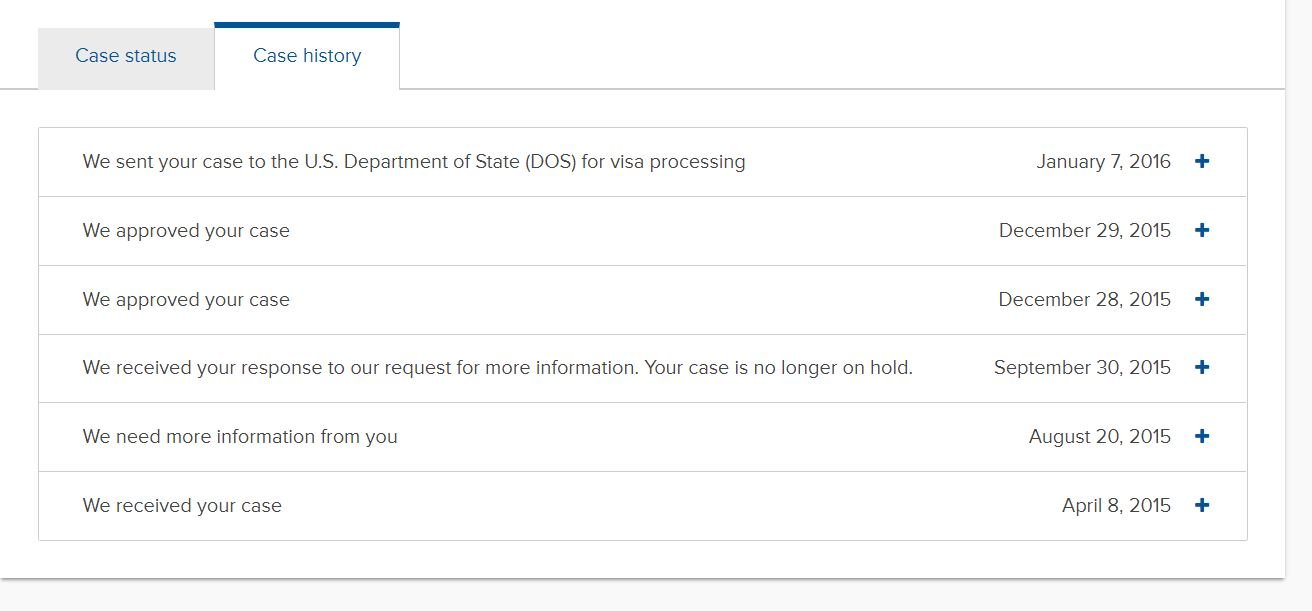Screen dimensions: 1312x611
Task: Click the plus icon beside August 20, 2015
Action: pos(1202,436)
